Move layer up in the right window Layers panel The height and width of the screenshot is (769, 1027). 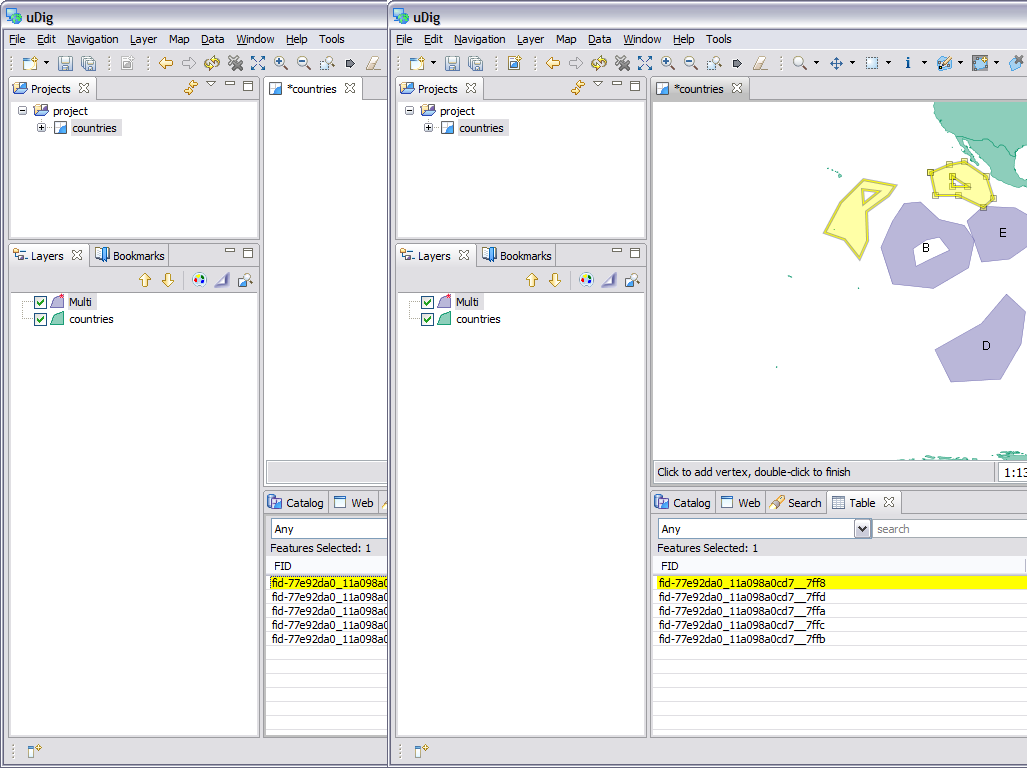(532, 280)
